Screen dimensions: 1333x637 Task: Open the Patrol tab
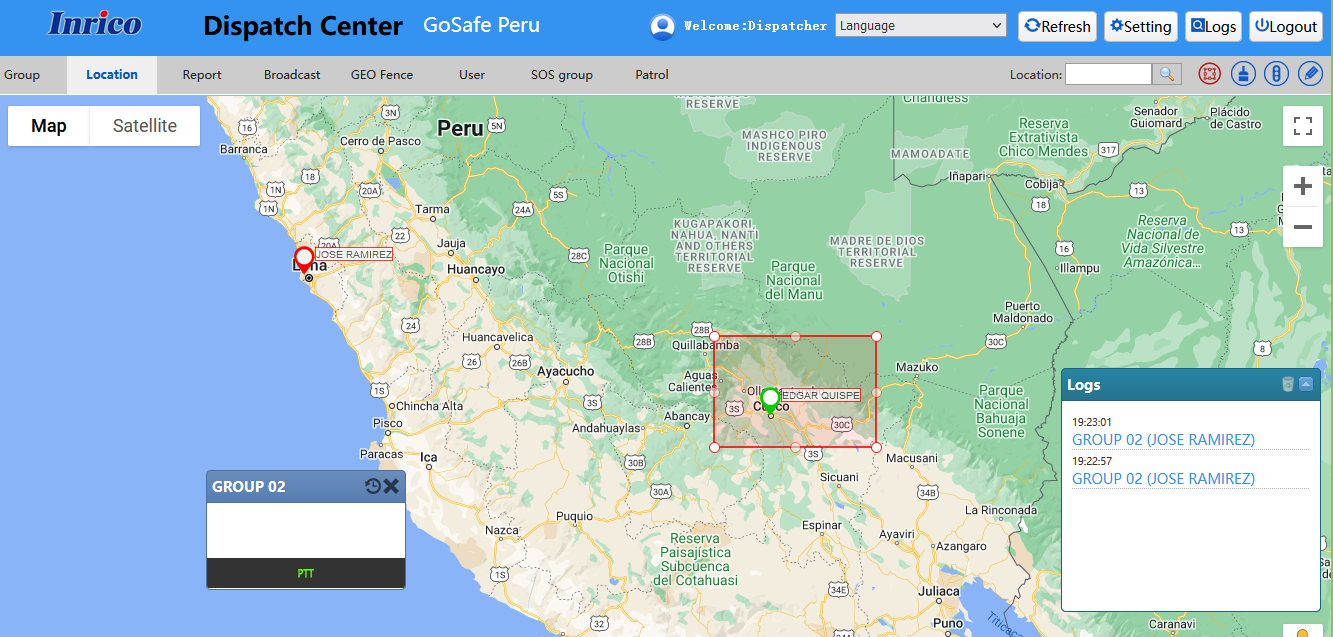(652, 75)
